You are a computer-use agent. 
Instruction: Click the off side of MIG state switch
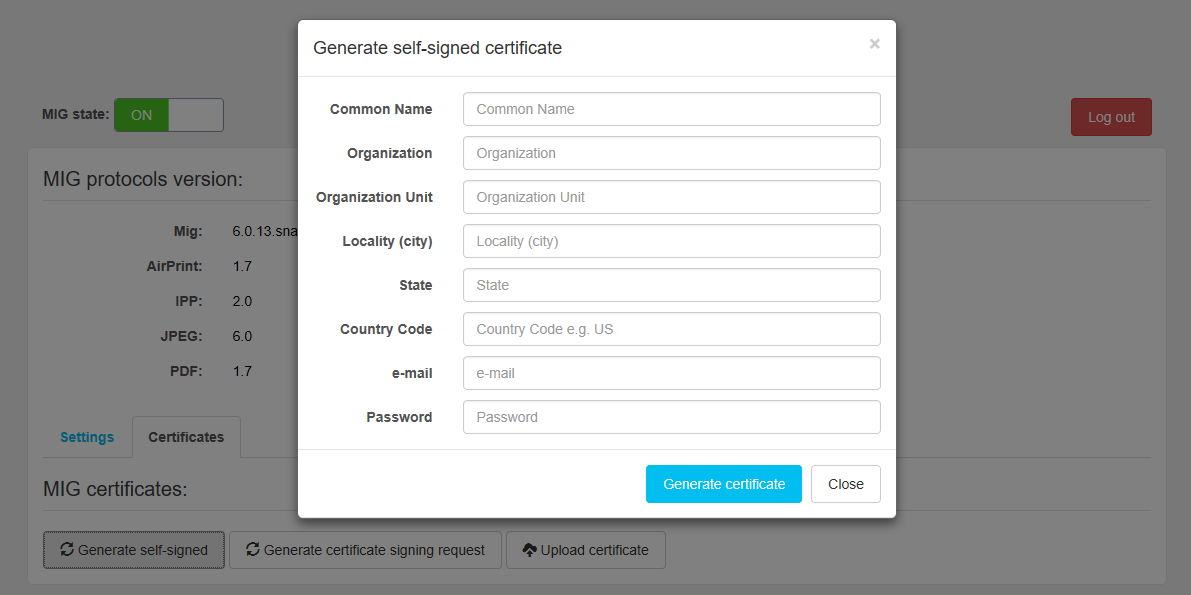coord(196,115)
